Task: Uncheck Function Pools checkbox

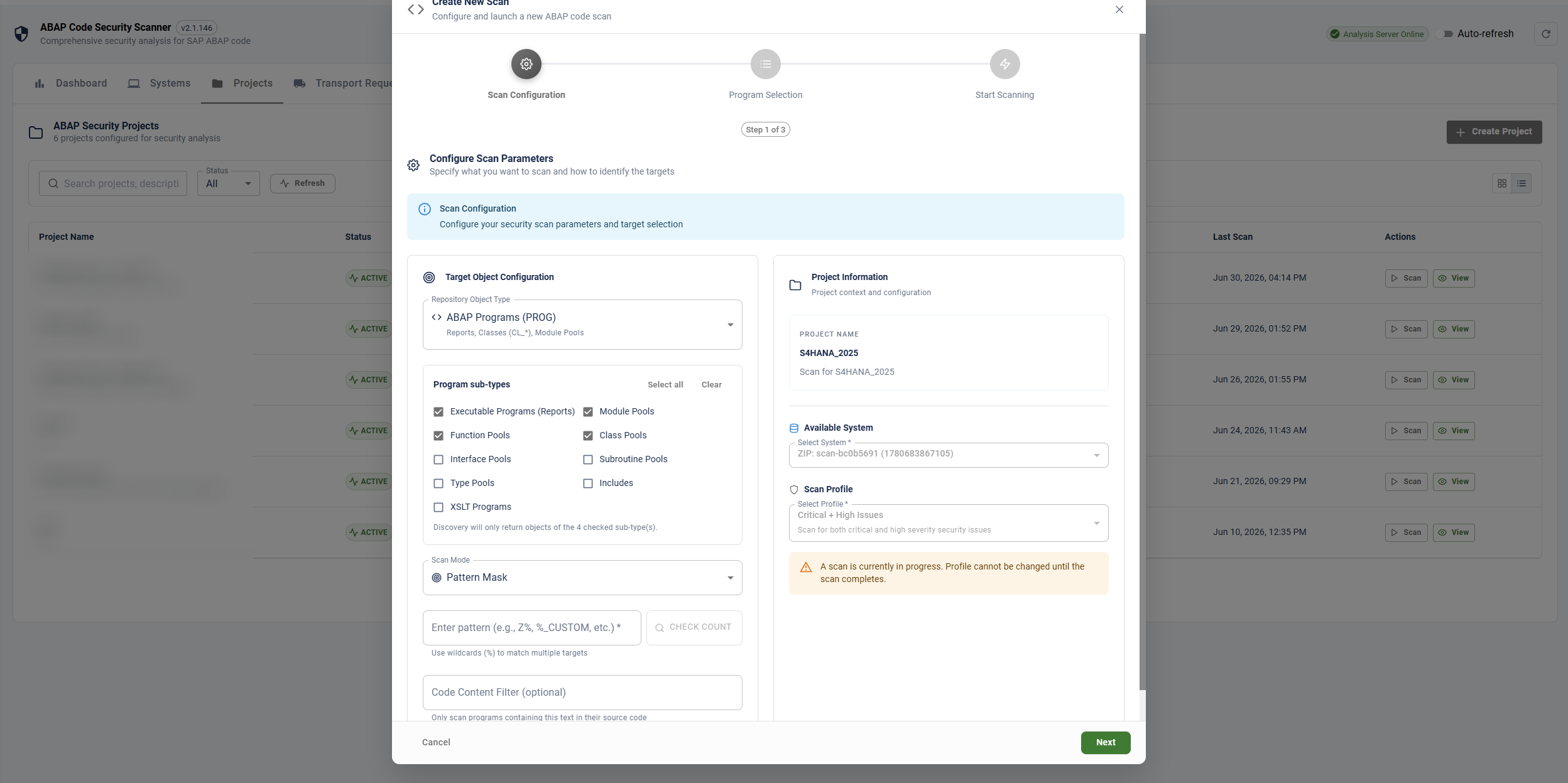Action: tap(438, 436)
